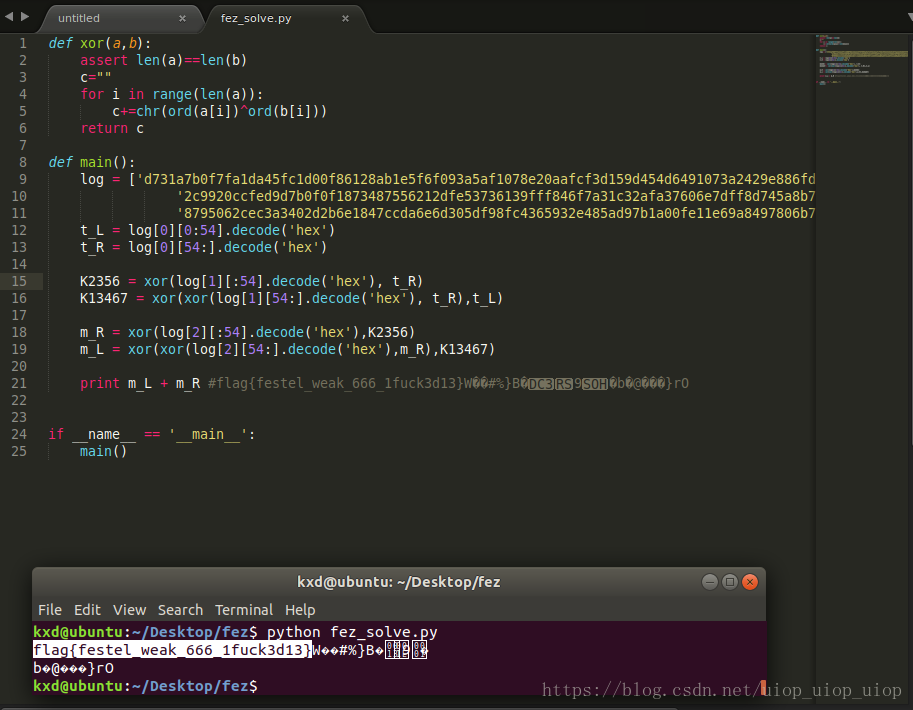Click the 't_L = log[0][0:54]' line

tap(208, 230)
